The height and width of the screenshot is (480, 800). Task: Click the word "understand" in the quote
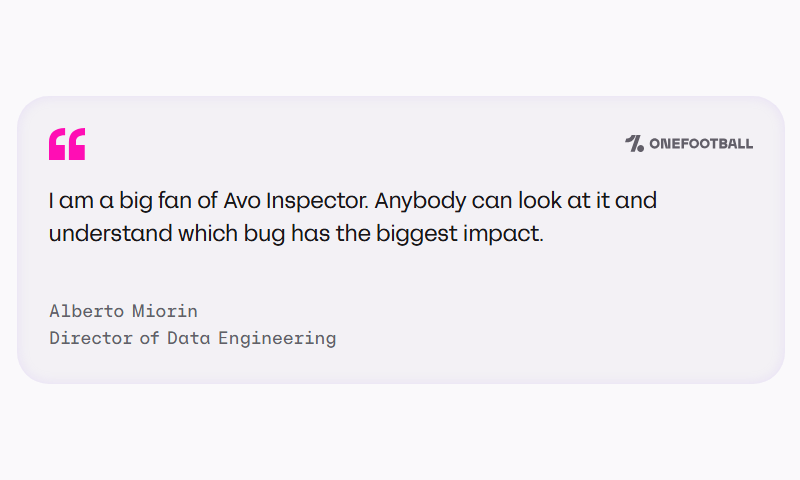click(x=97, y=235)
